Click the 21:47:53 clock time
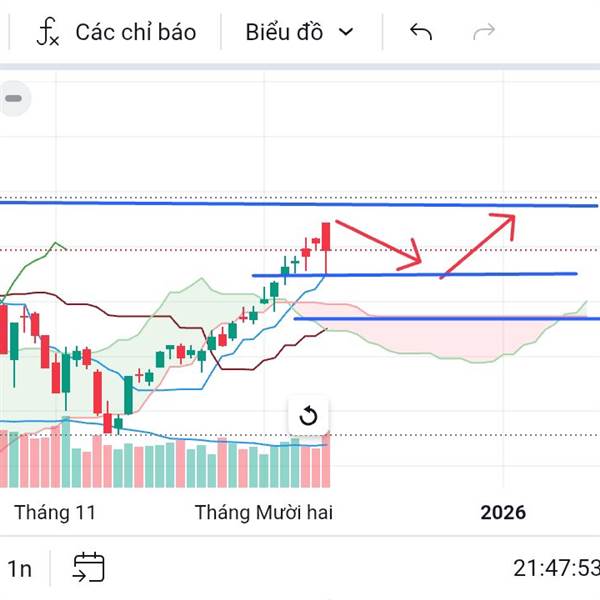This screenshot has width=600, height=600. 555,569
